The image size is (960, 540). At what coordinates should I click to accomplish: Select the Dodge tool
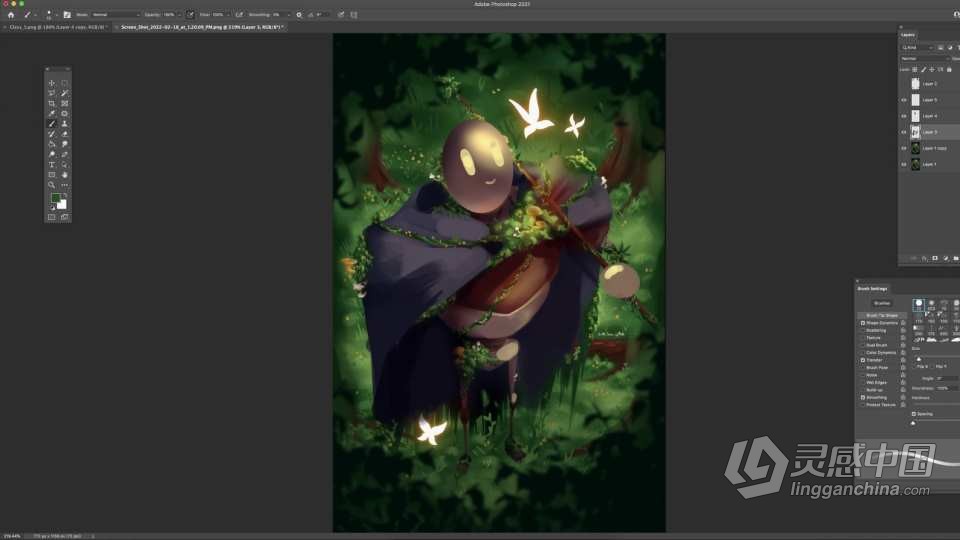pyautogui.click(x=51, y=154)
